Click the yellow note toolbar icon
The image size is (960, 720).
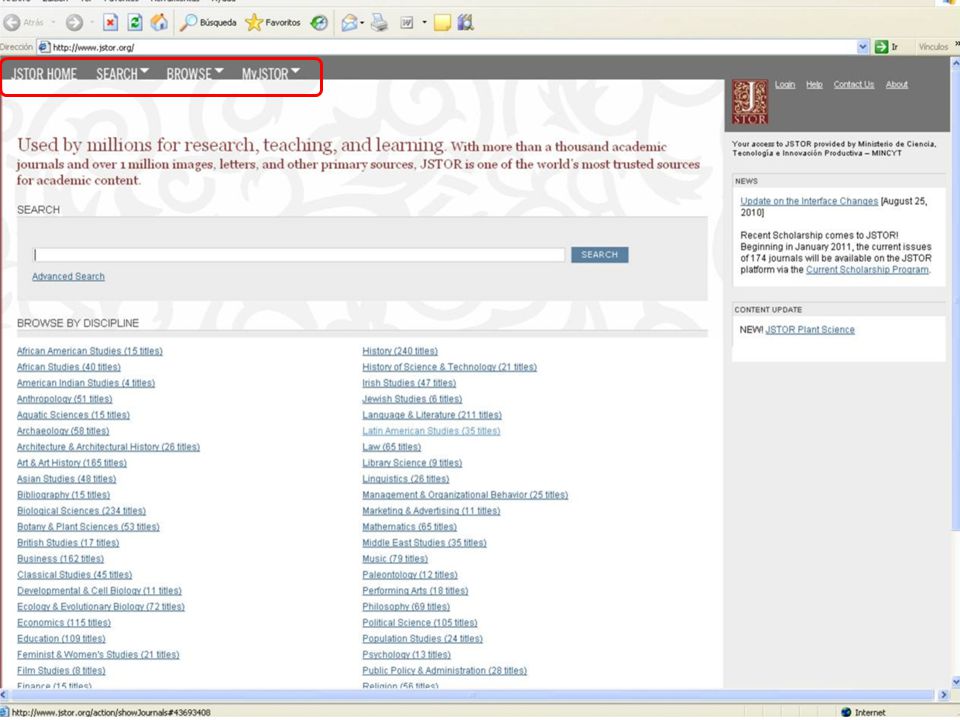442,23
